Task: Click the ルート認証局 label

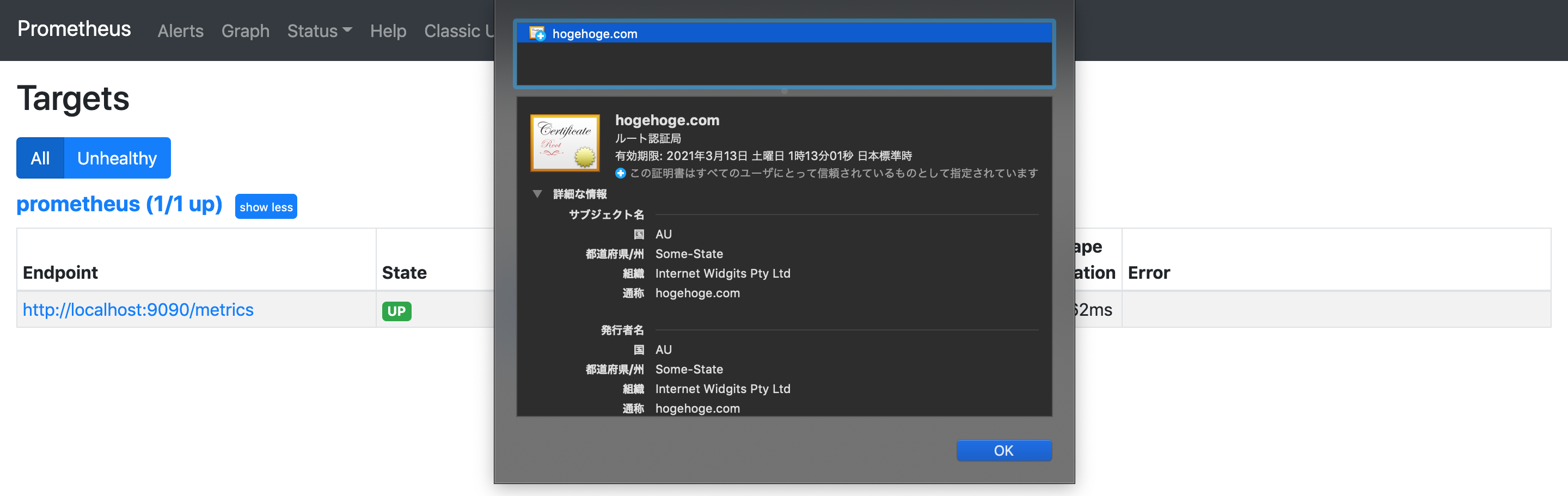Action: point(648,139)
